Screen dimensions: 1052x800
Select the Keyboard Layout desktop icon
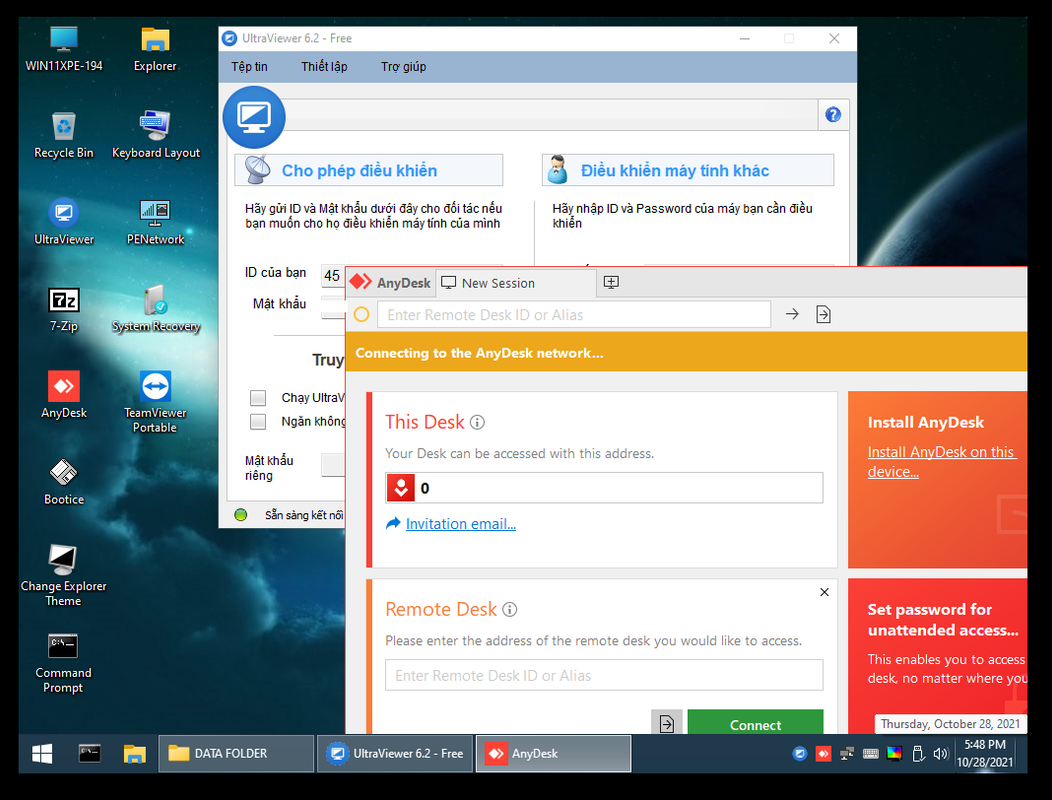tap(156, 136)
